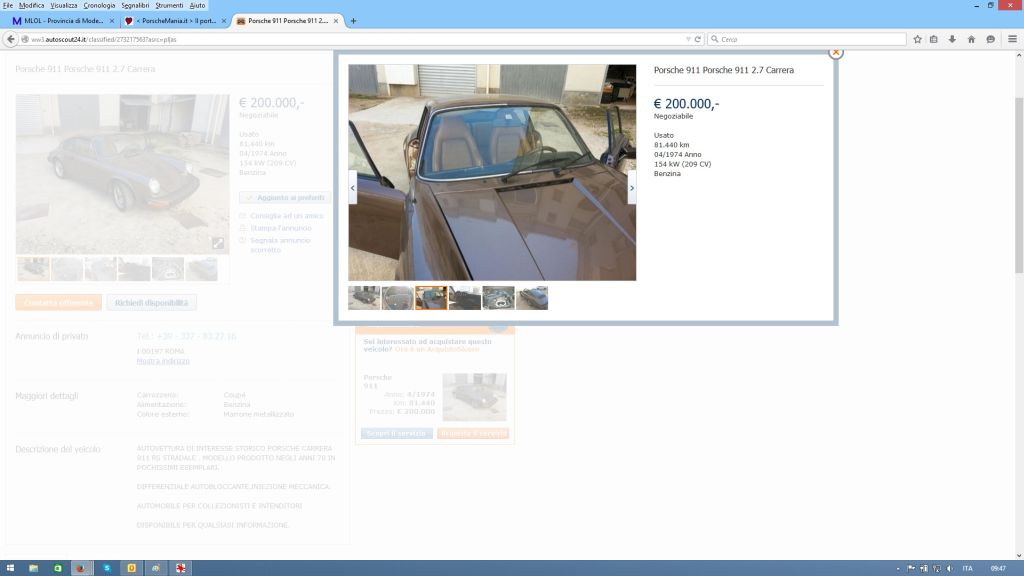The image size is (1024, 576).
Task: Click Mostra indirizzo link
Action: click(x=163, y=360)
